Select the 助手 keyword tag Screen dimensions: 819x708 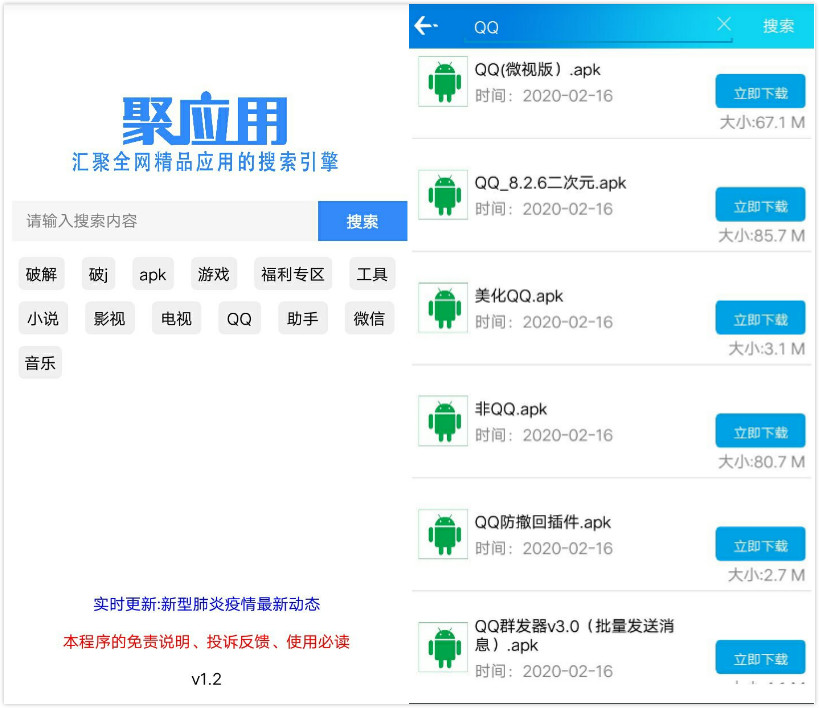click(x=303, y=318)
